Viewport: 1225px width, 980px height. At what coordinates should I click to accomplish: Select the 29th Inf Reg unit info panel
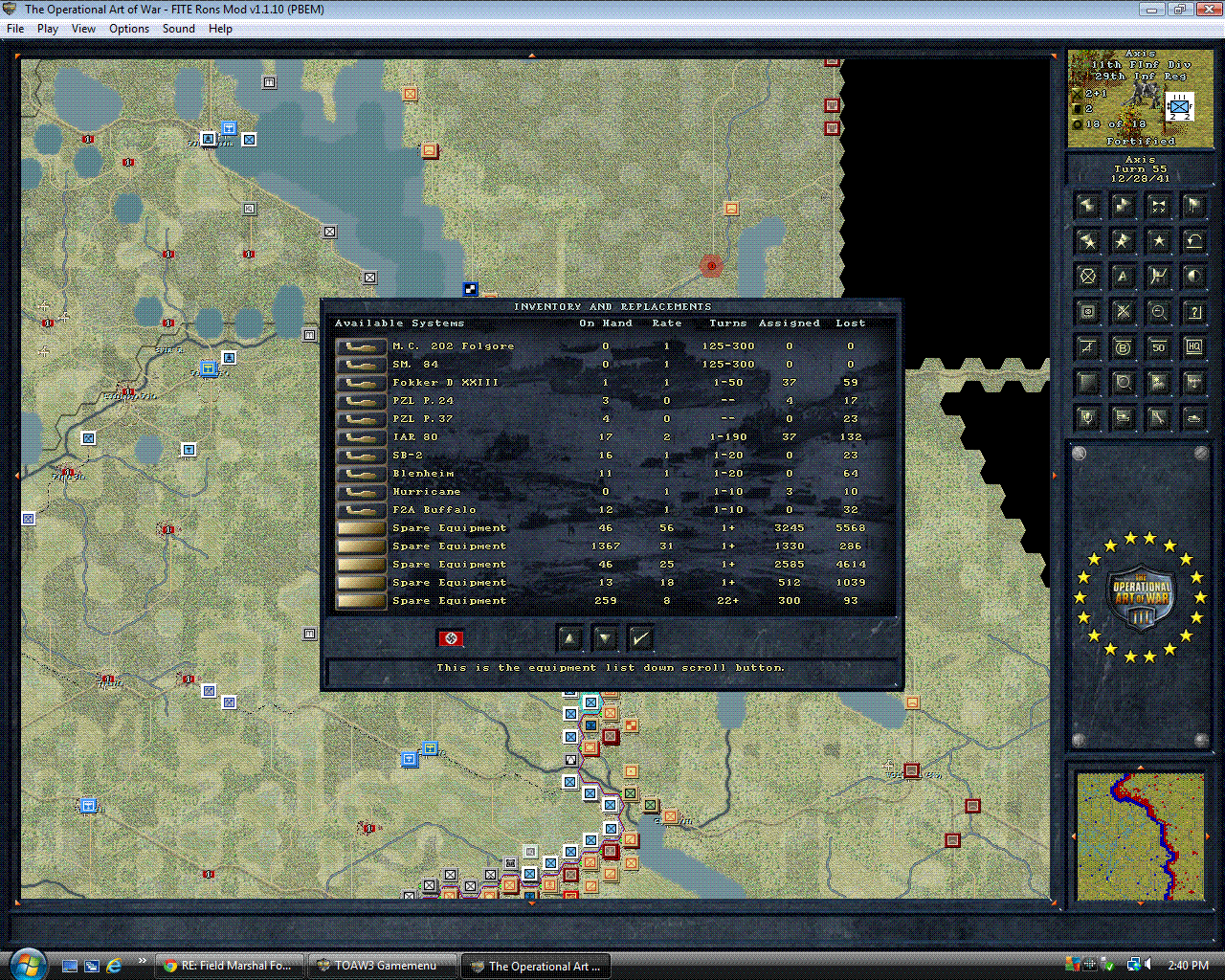pyautogui.click(x=1139, y=99)
